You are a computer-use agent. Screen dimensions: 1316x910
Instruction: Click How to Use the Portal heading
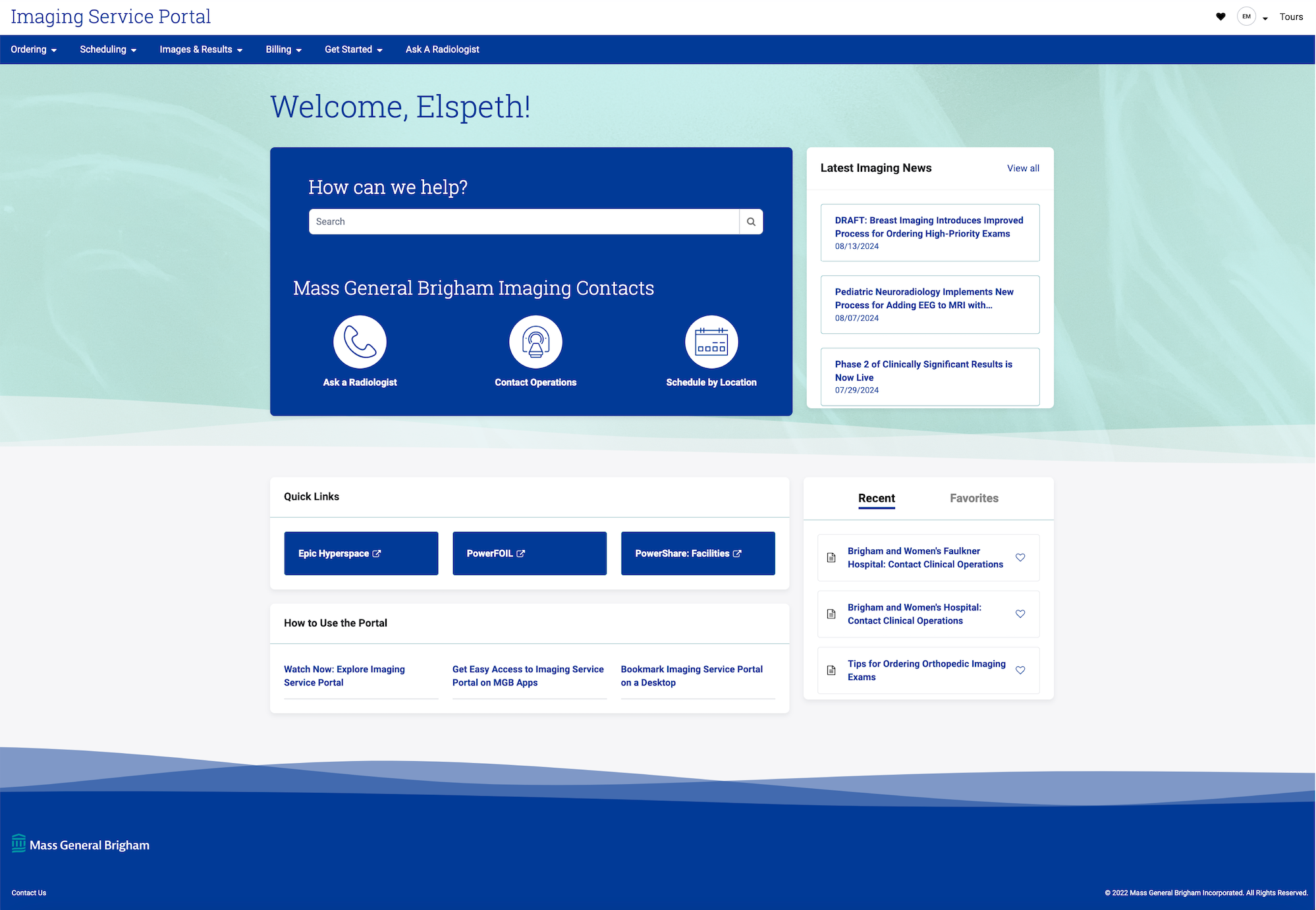(335, 623)
